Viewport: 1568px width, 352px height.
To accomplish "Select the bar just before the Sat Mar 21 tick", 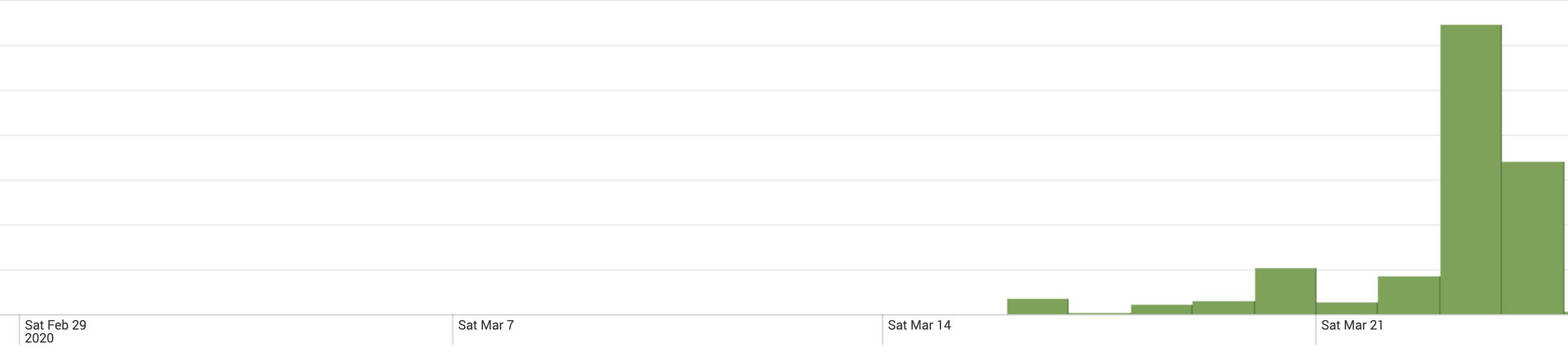I will tap(1286, 291).
